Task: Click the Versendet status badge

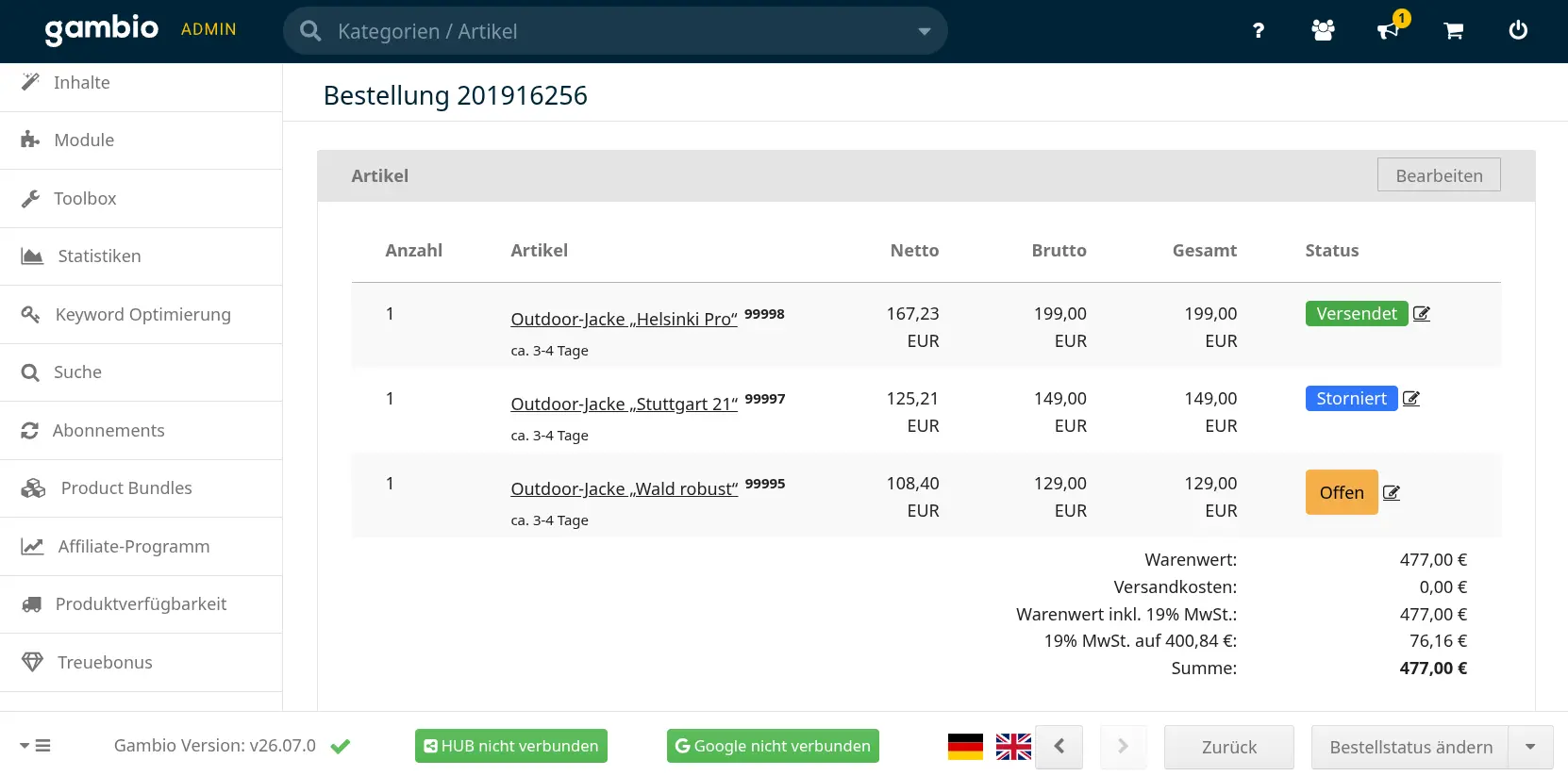Action: (x=1357, y=314)
